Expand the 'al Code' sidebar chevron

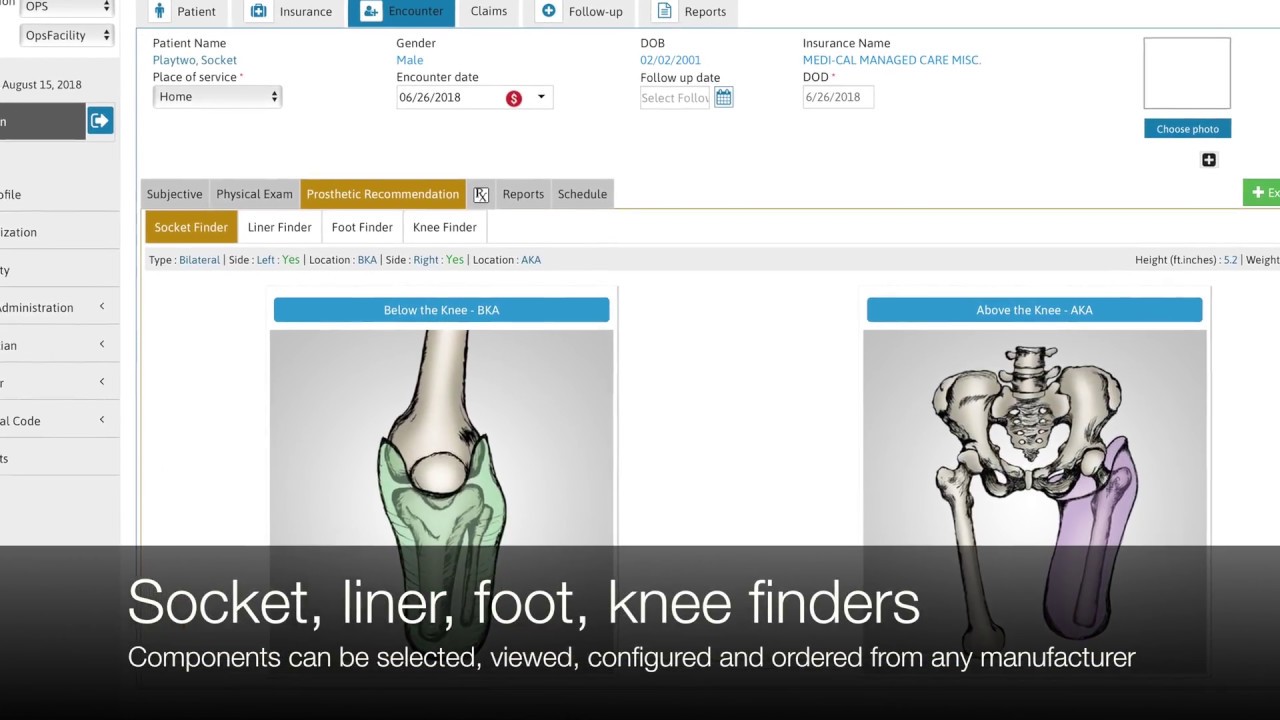point(102,420)
